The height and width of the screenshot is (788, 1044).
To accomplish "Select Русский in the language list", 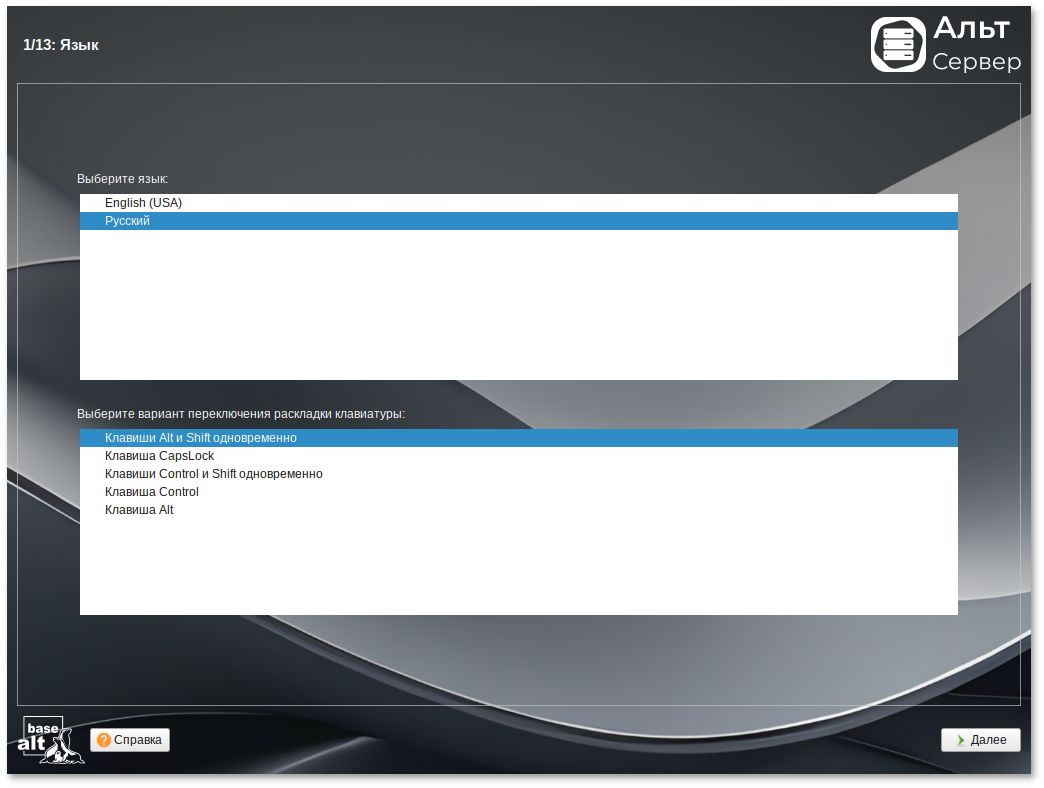I will pyautogui.click(x=127, y=221).
